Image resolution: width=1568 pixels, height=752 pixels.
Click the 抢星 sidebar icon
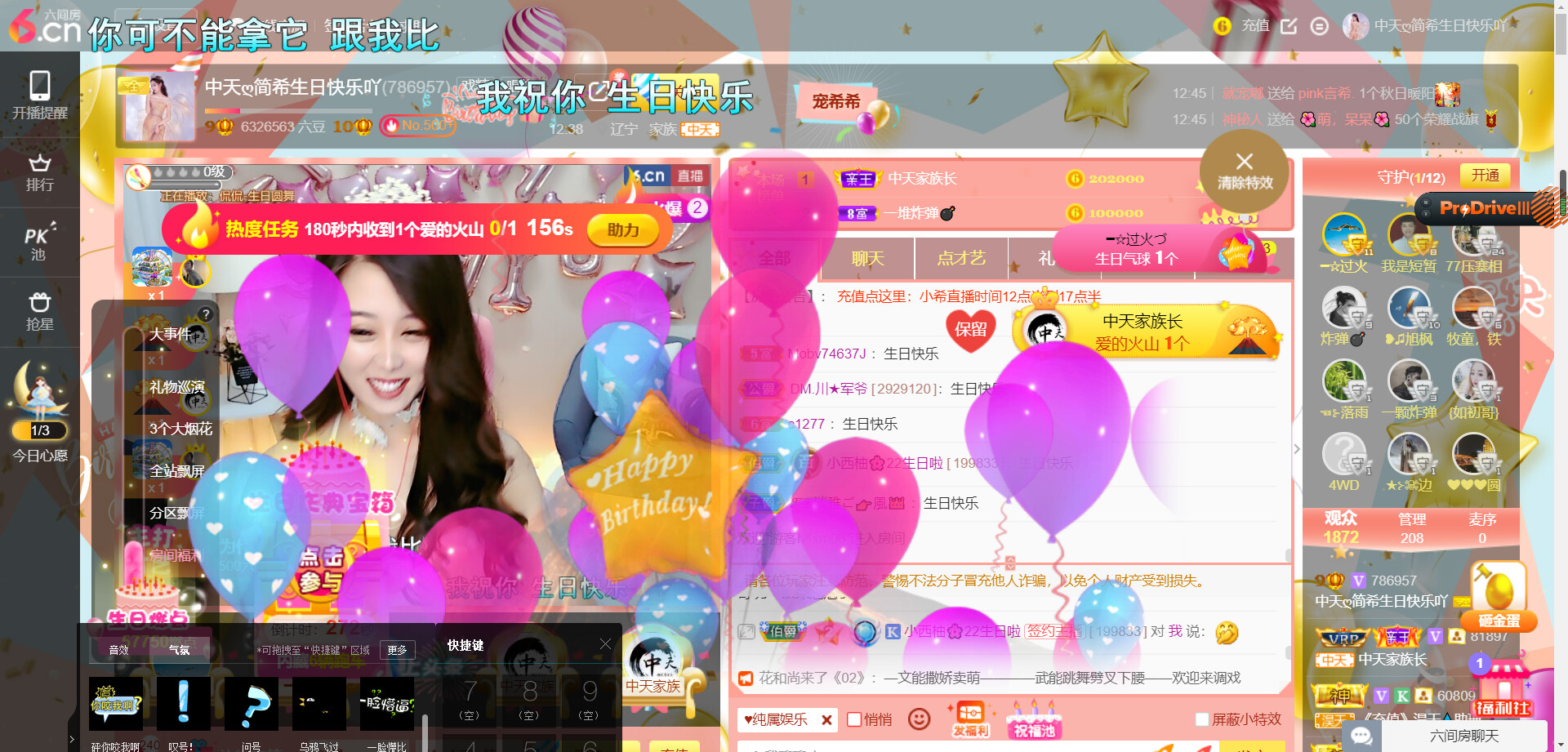[x=39, y=312]
